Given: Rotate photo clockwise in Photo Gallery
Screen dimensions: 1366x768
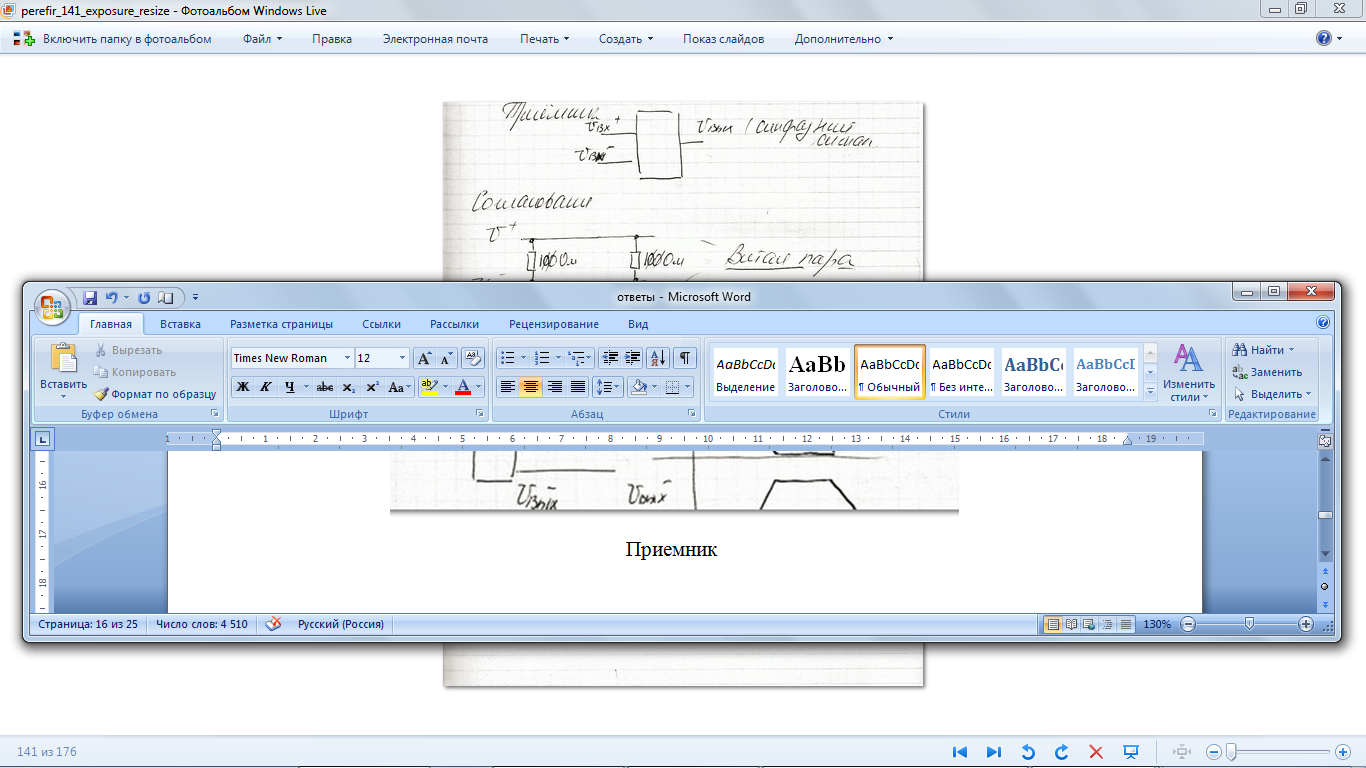Looking at the screenshot, I should tap(1062, 752).
